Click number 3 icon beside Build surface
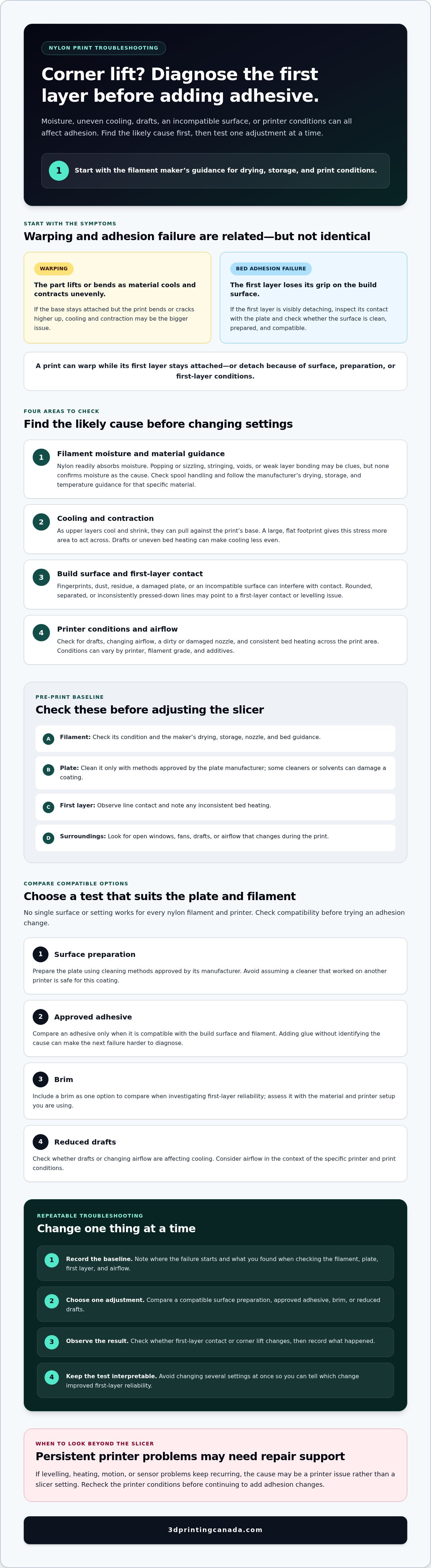The height and width of the screenshot is (1568, 431). pos(41,577)
